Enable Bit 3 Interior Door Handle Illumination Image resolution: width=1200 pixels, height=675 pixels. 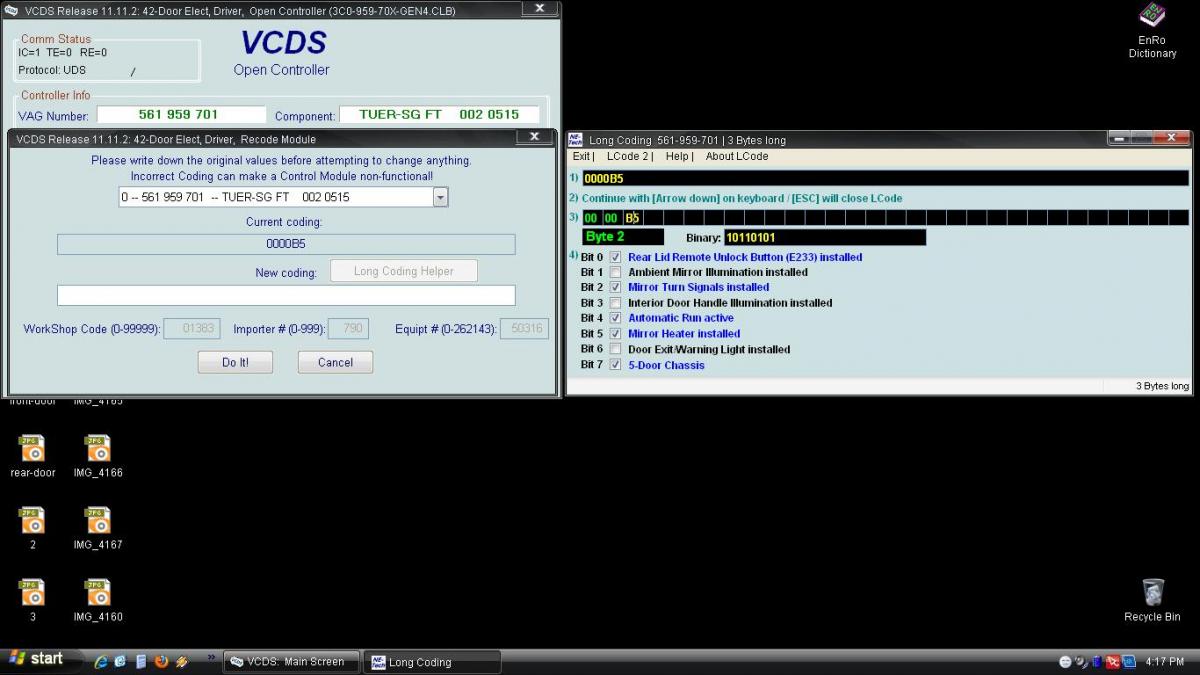coord(616,303)
